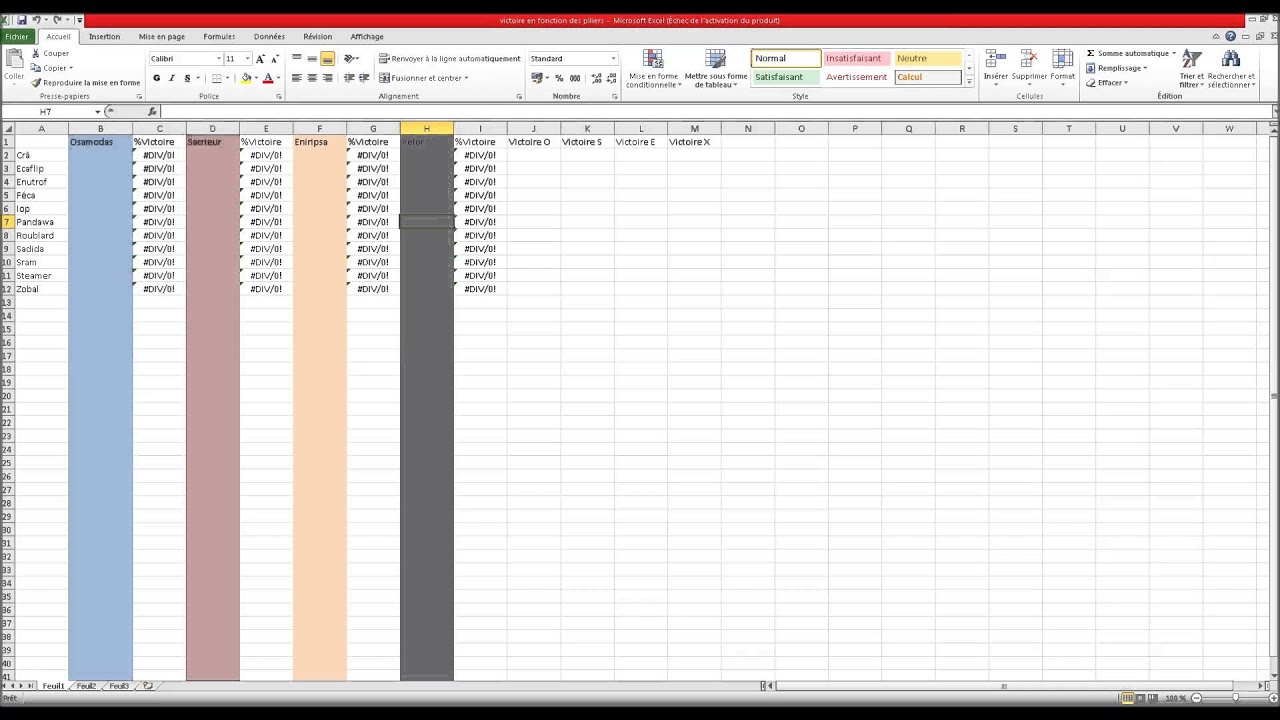Open the font size 11 dropdown
The image size is (1280, 720).
click(247, 59)
